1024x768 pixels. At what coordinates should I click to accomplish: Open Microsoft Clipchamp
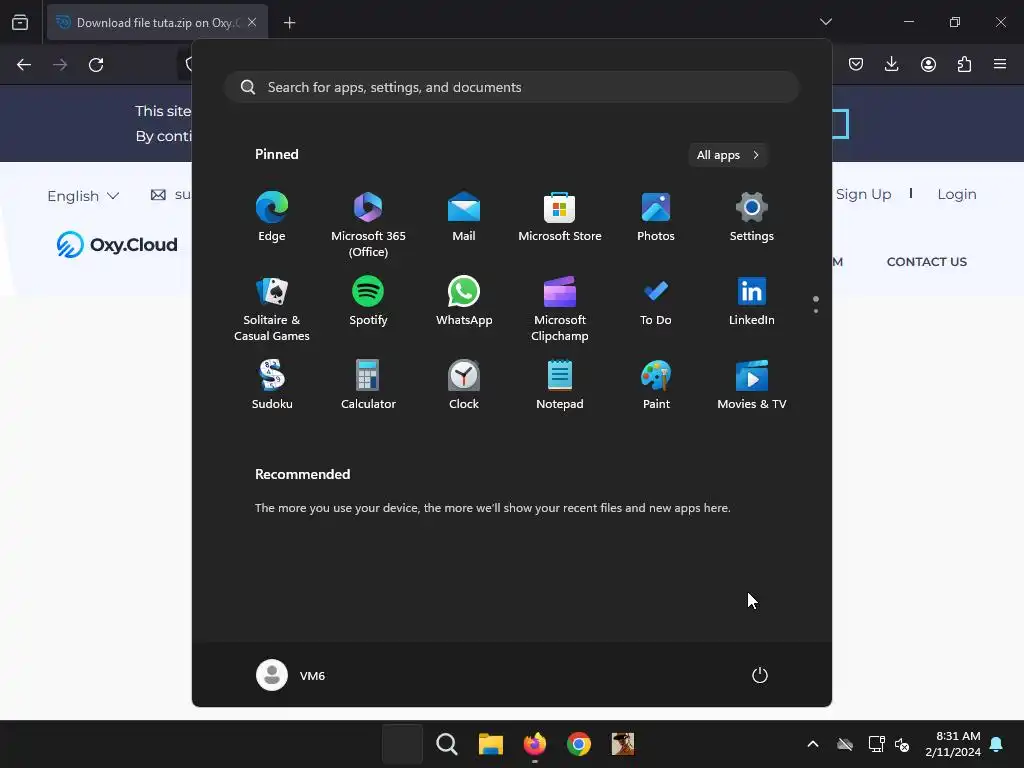560,308
